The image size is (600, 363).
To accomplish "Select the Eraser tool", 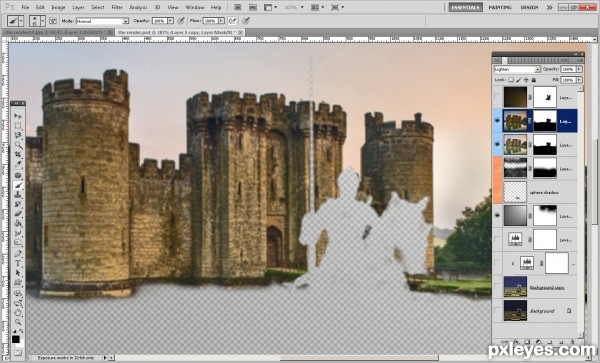I will point(18,214).
